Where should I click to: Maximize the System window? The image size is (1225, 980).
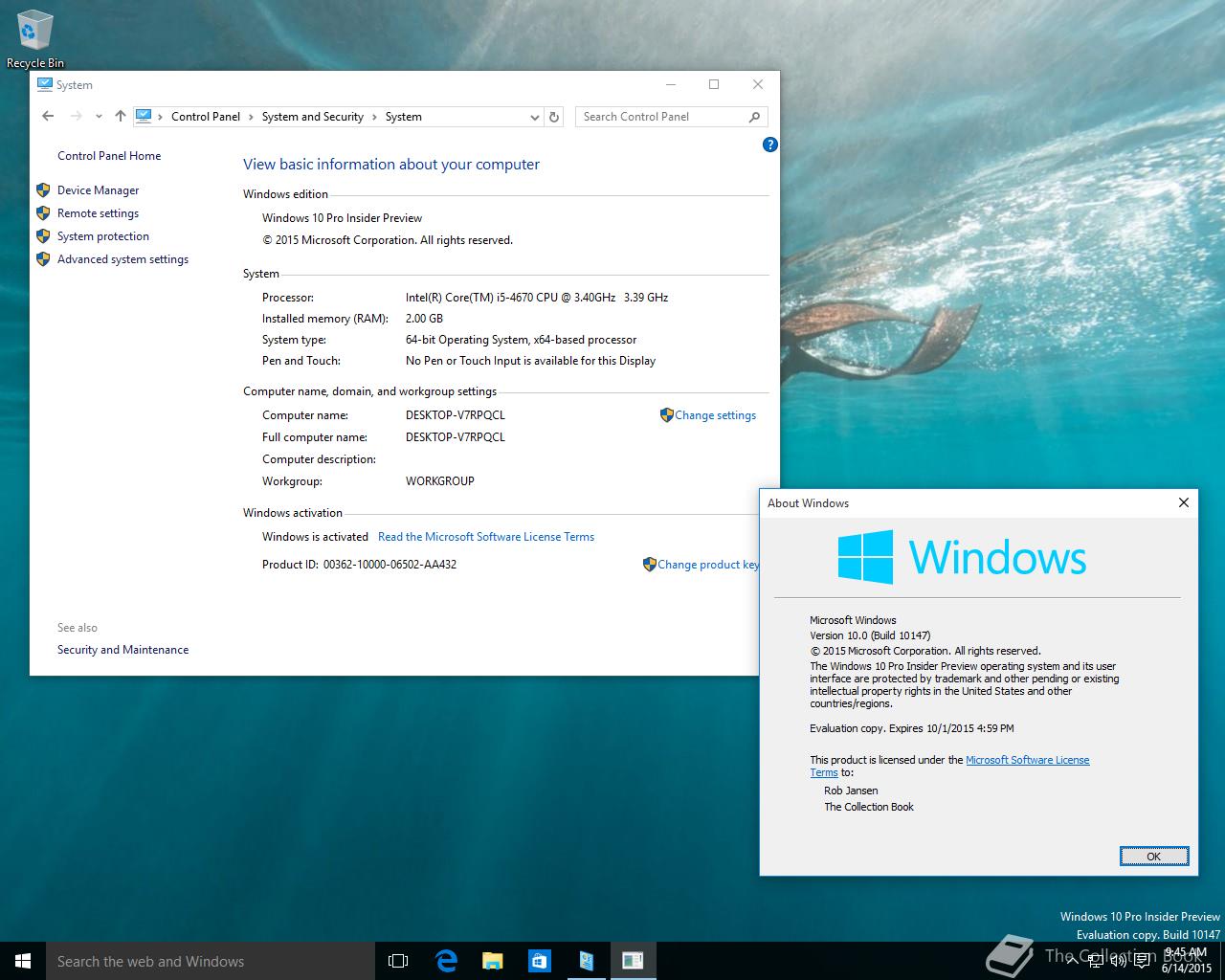(714, 84)
